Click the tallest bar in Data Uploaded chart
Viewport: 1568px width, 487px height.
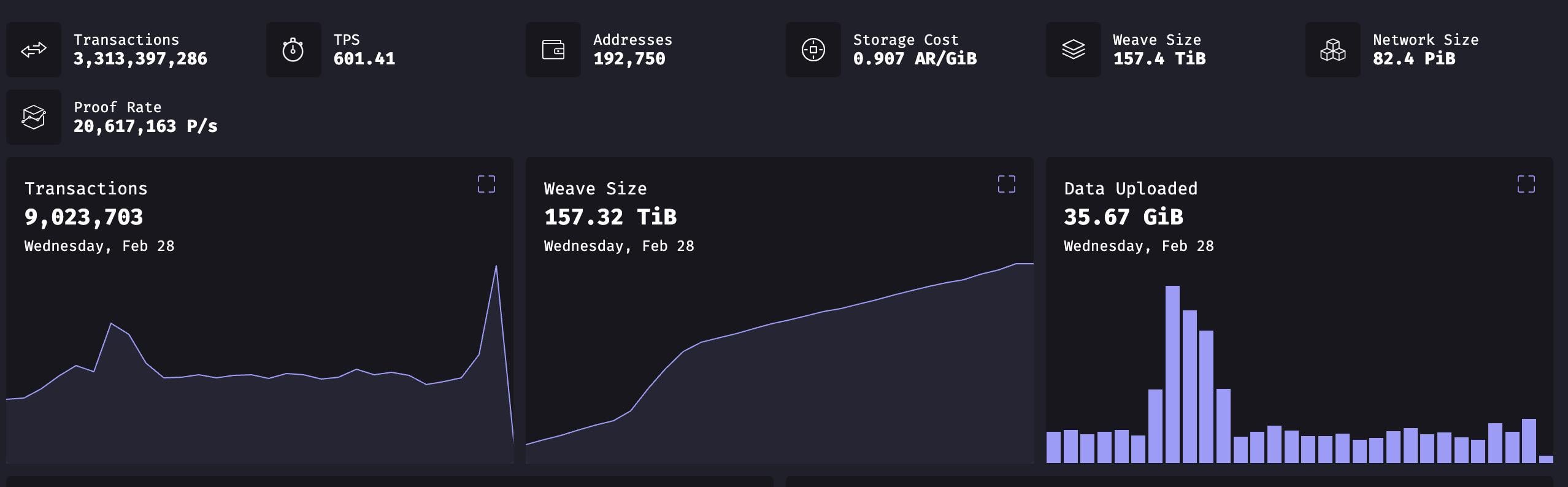click(1172, 374)
